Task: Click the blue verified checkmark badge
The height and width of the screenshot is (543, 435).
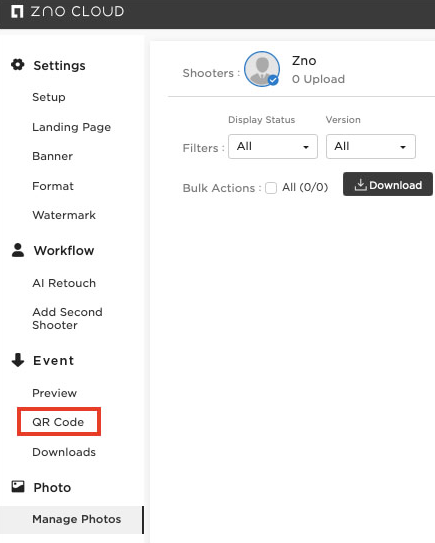Action: pos(273,80)
